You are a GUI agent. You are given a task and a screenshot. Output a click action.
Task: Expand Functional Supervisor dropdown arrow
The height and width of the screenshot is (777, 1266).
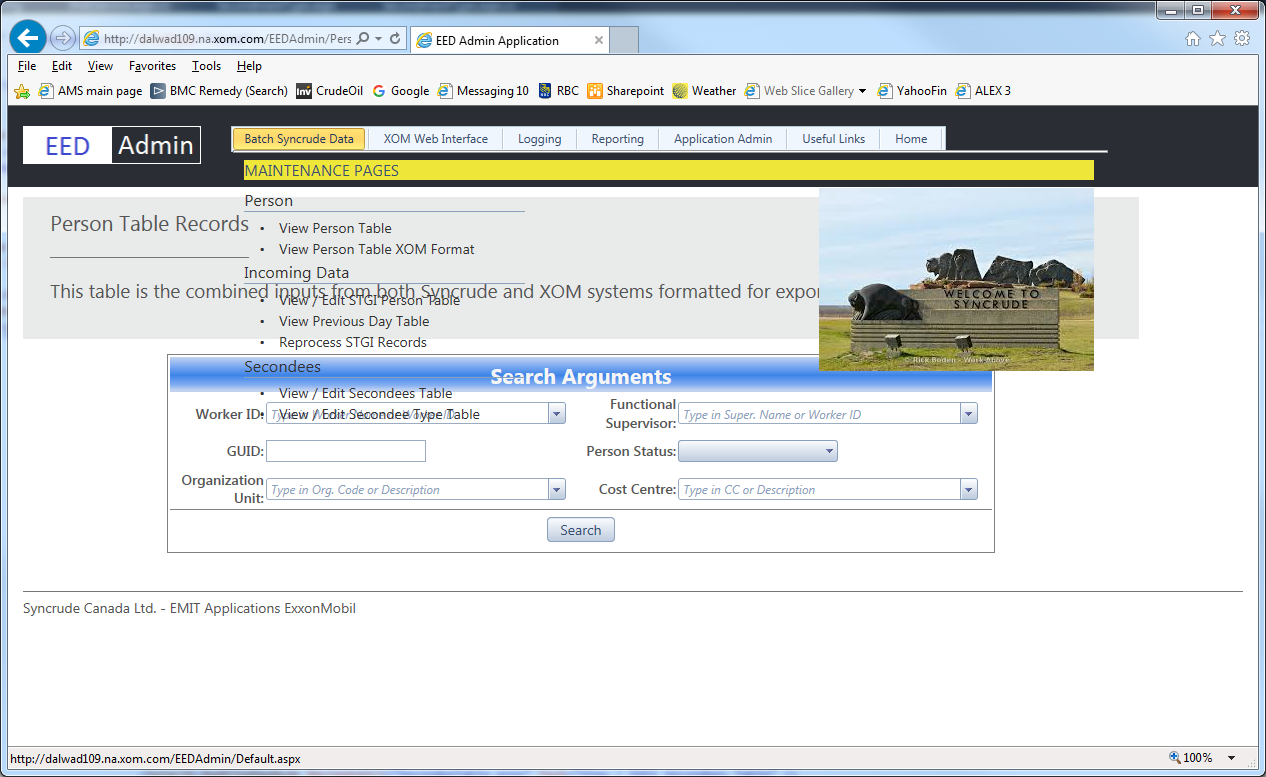(968, 414)
